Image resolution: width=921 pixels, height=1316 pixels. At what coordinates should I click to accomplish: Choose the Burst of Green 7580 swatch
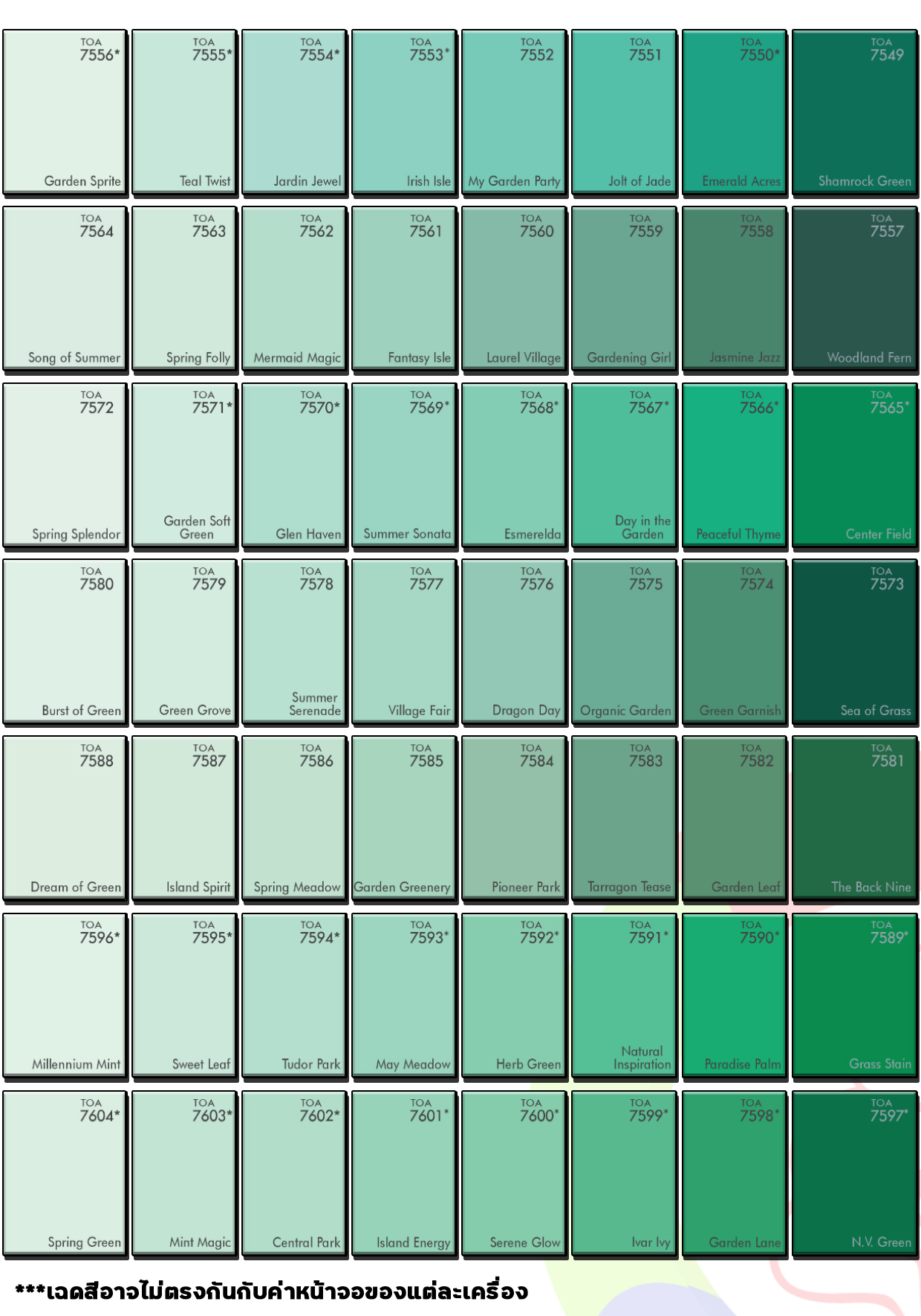[x=65, y=642]
